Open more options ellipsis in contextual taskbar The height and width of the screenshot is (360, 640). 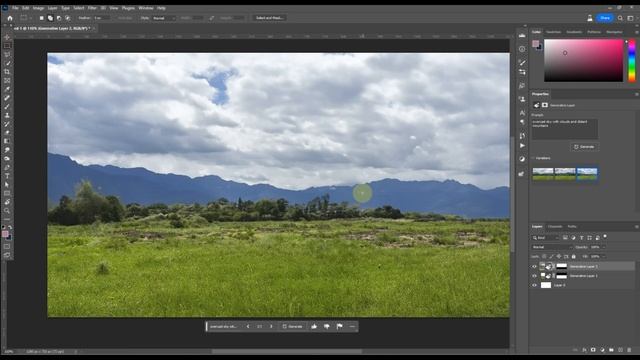coord(352,327)
